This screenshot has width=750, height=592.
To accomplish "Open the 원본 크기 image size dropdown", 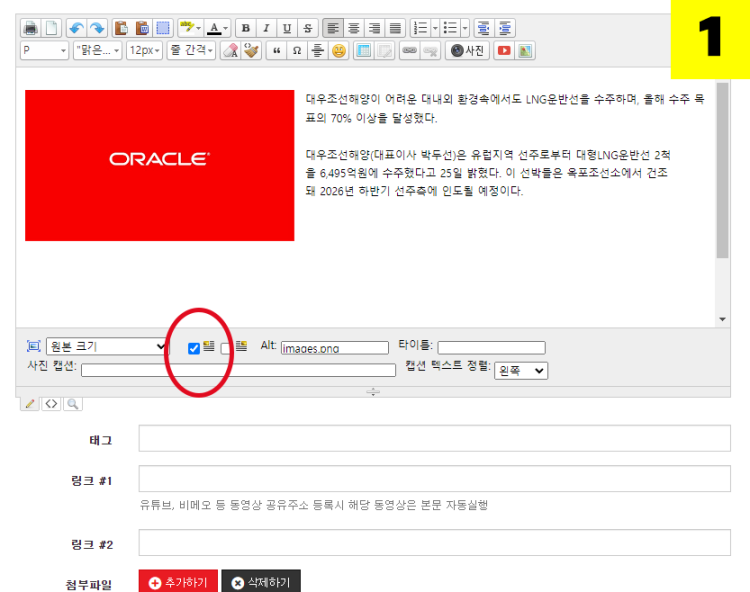I will tap(107, 347).
